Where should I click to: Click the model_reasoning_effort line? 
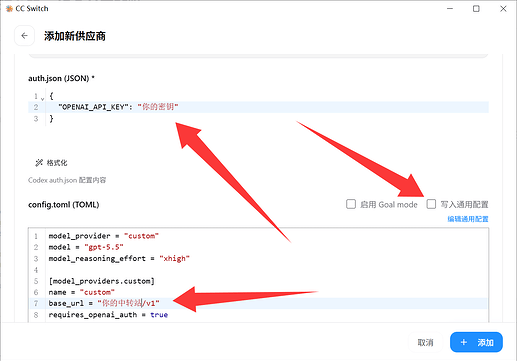click(119, 259)
